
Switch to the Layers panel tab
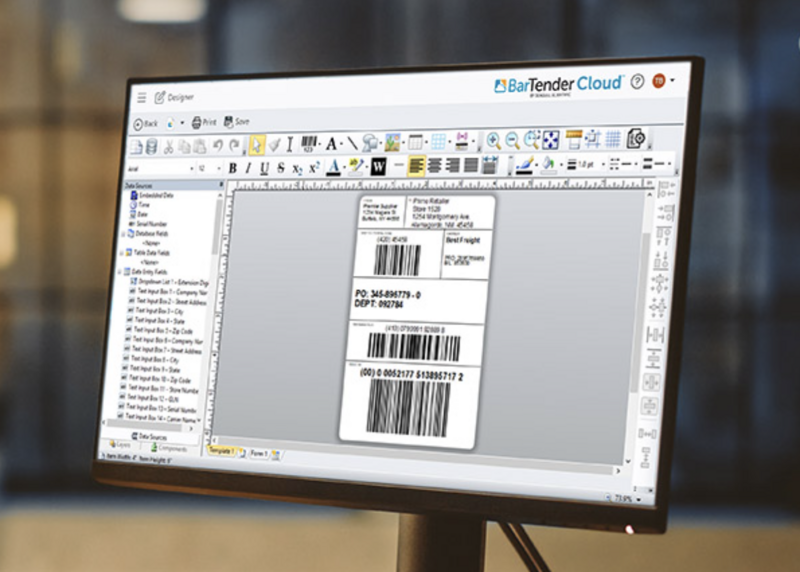pyautogui.click(x=120, y=445)
